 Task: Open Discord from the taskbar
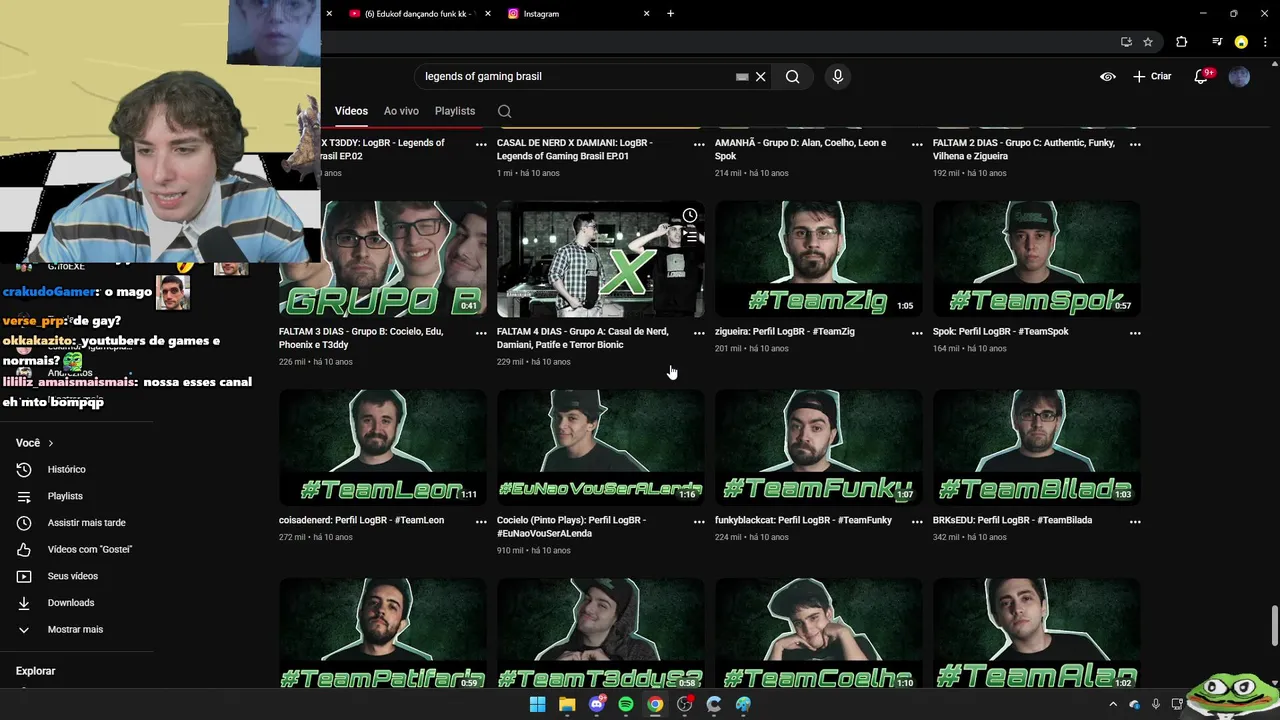pyautogui.click(x=597, y=705)
